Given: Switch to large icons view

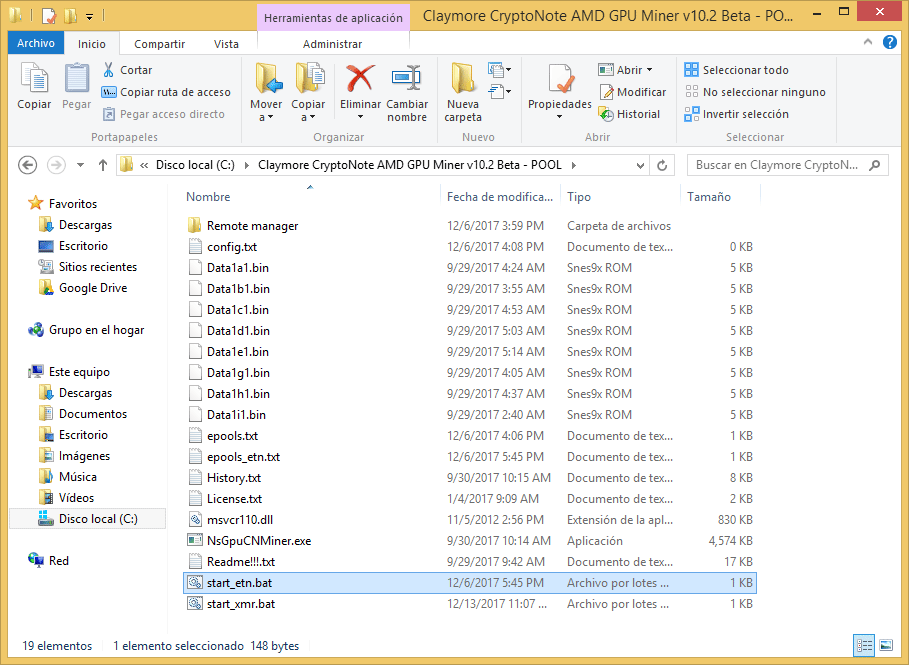Looking at the screenshot, I should (x=886, y=645).
